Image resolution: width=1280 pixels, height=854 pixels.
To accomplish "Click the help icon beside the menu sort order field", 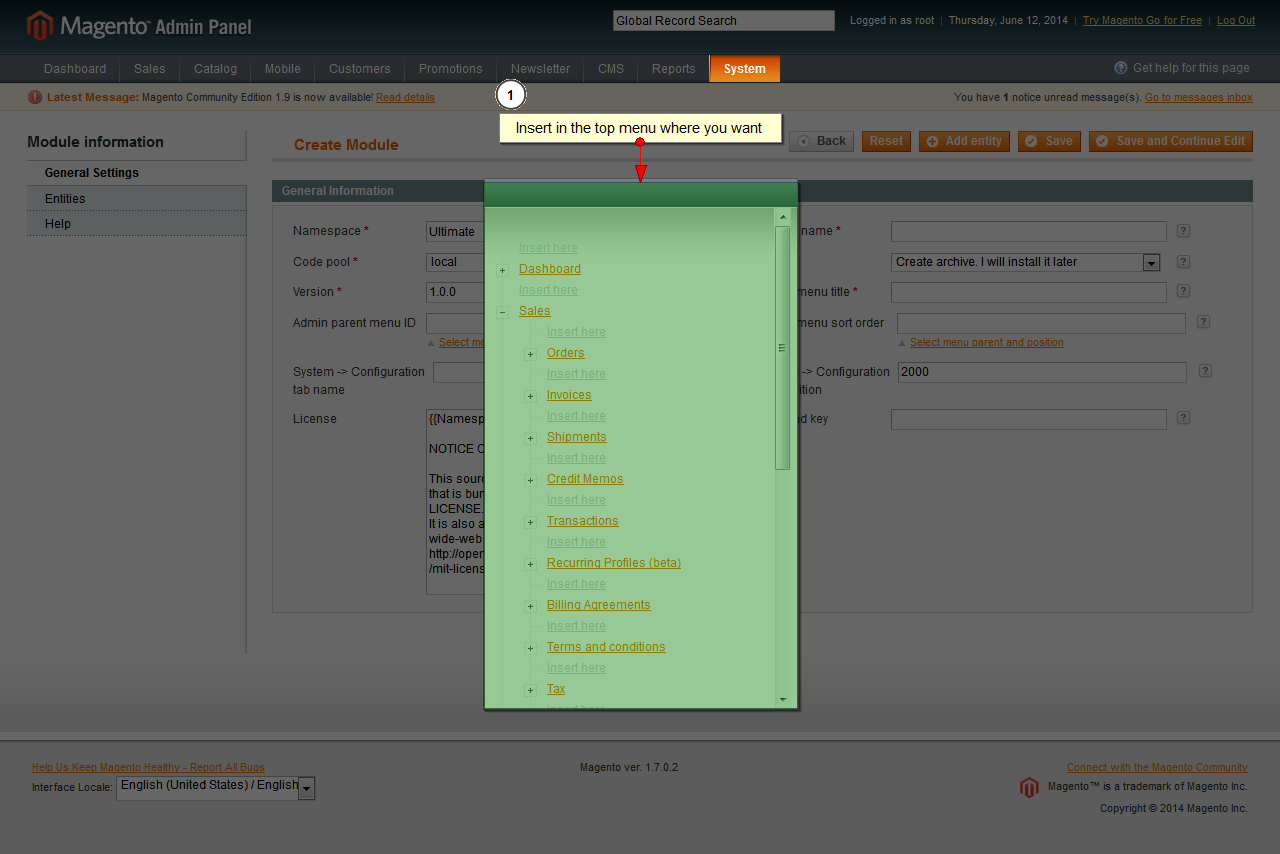I will click(1203, 322).
